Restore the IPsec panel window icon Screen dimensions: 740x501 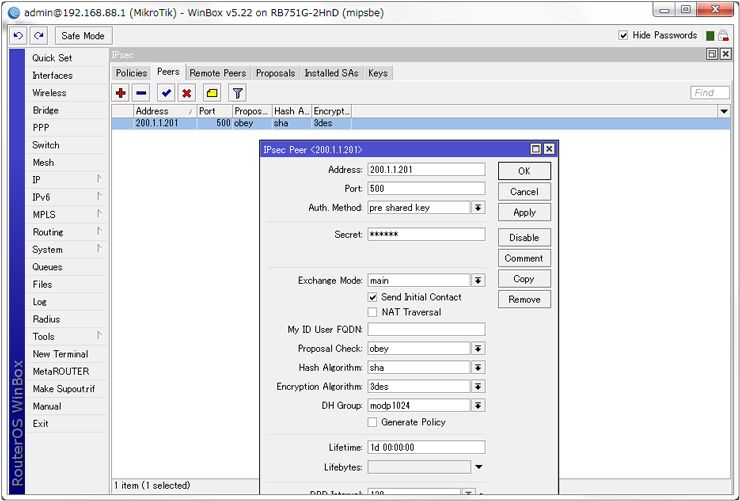pyautogui.click(x=712, y=54)
